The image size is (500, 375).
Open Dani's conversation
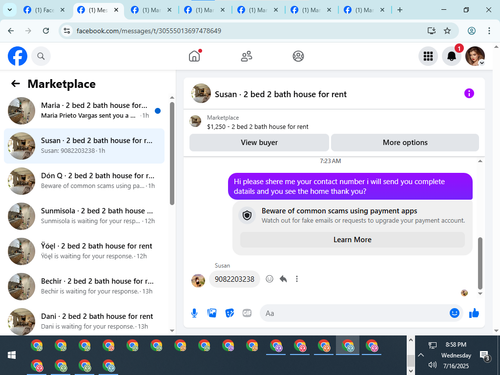coord(84,321)
